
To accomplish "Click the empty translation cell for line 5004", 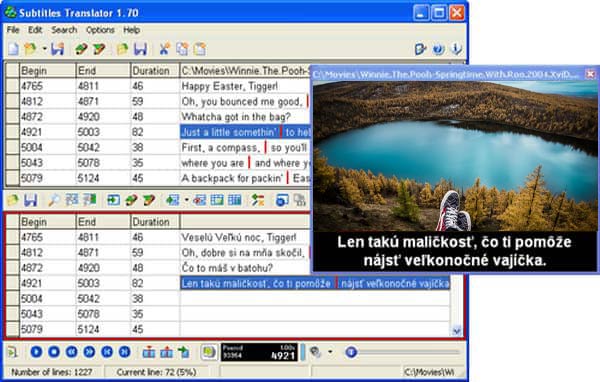I will coord(315,299).
